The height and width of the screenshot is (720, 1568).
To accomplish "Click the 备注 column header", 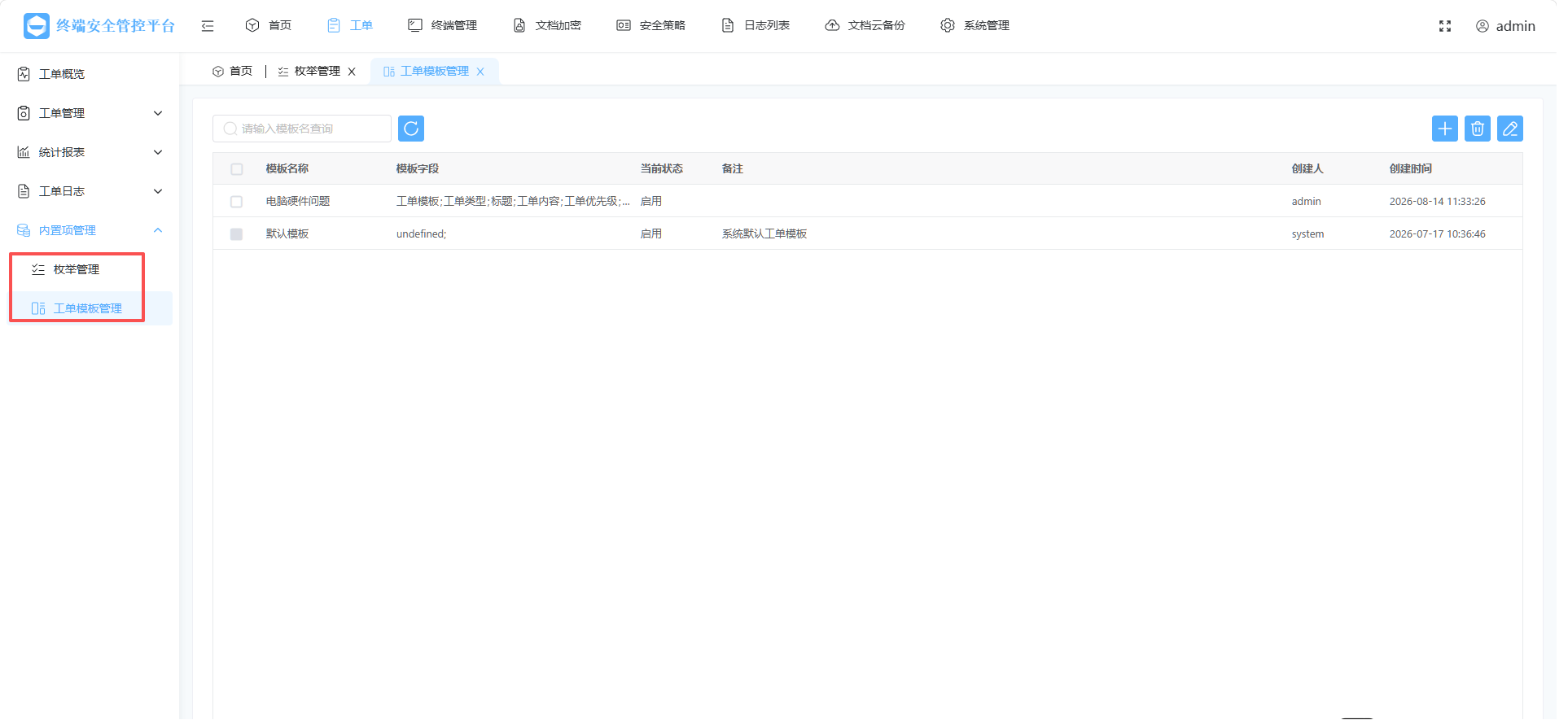I will point(733,168).
